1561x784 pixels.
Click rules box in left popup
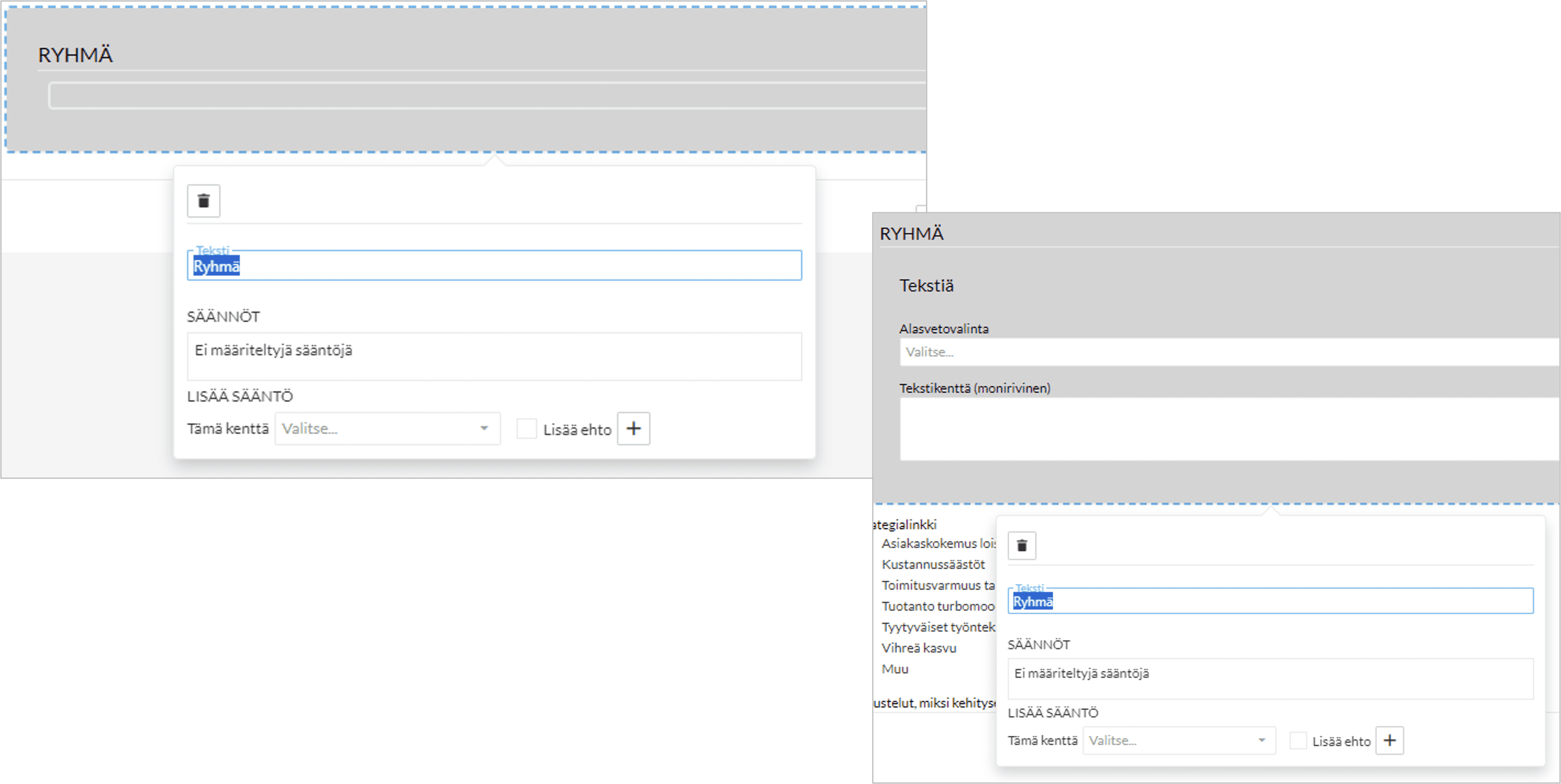point(494,356)
